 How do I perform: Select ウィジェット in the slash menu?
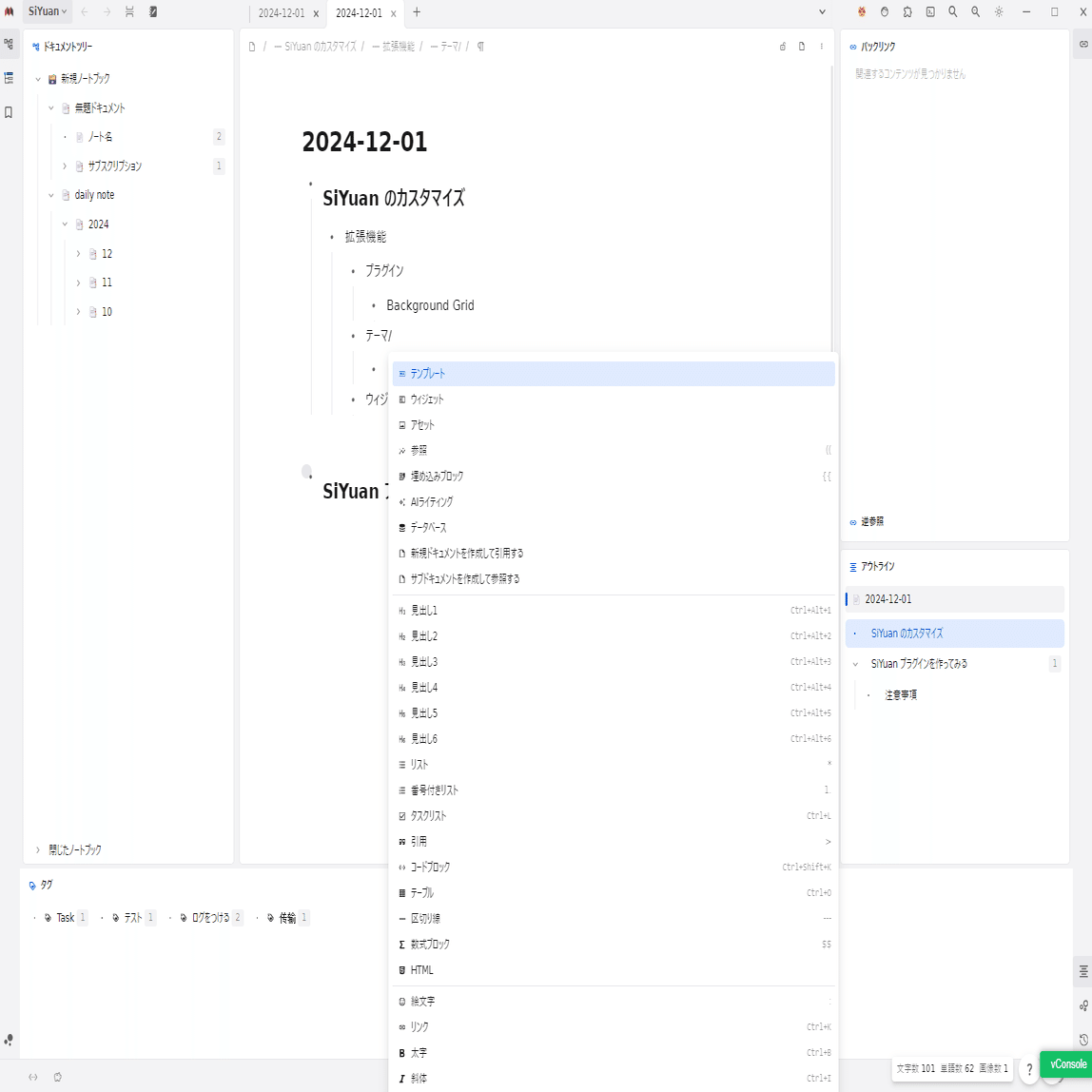pos(614,400)
